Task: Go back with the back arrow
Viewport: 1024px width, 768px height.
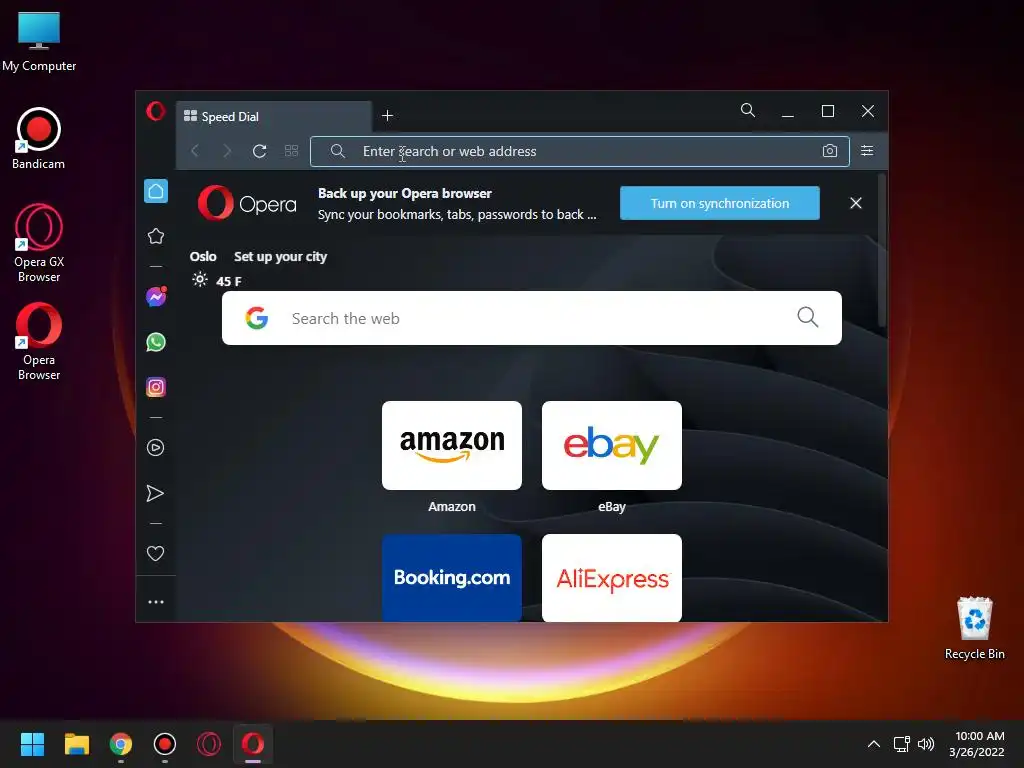Action: coord(195,151)
